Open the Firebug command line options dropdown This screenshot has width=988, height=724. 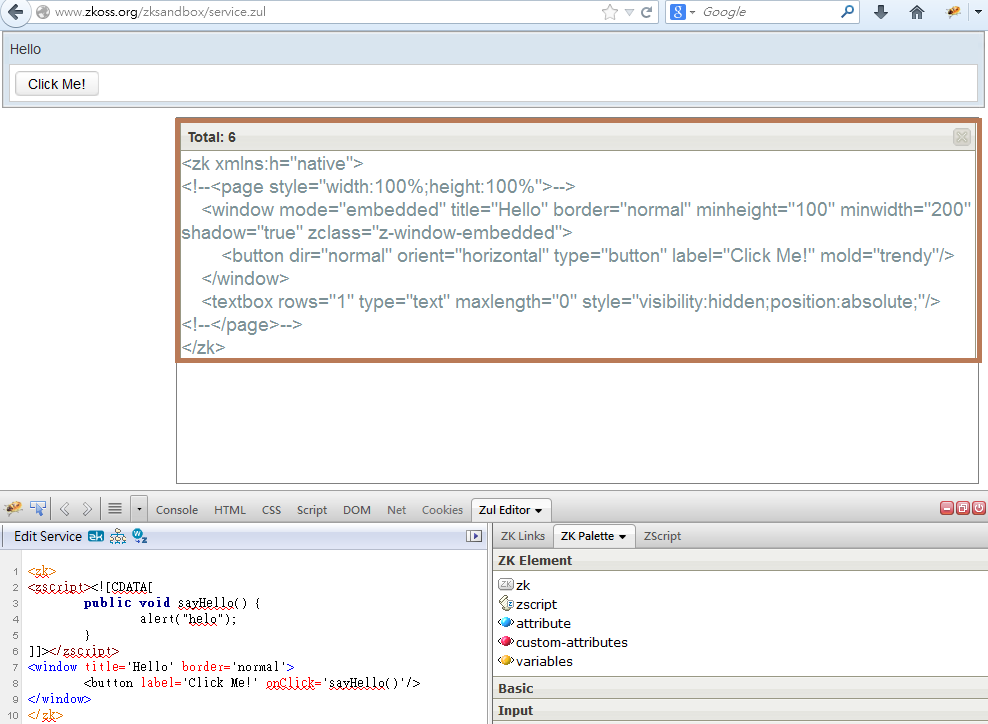(139, 509)
